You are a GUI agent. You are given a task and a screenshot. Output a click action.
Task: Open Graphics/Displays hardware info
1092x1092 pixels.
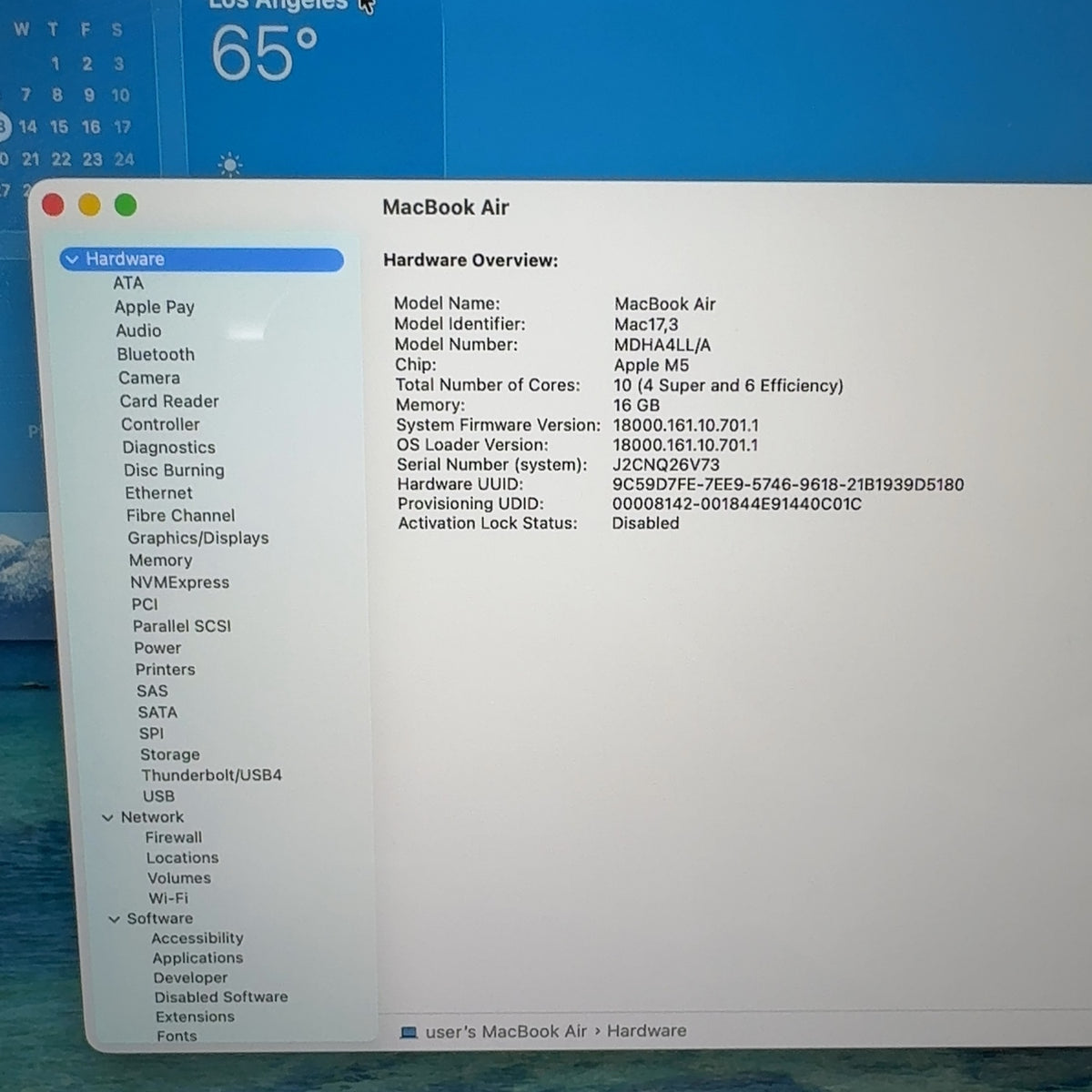click(x=198, y=538)
